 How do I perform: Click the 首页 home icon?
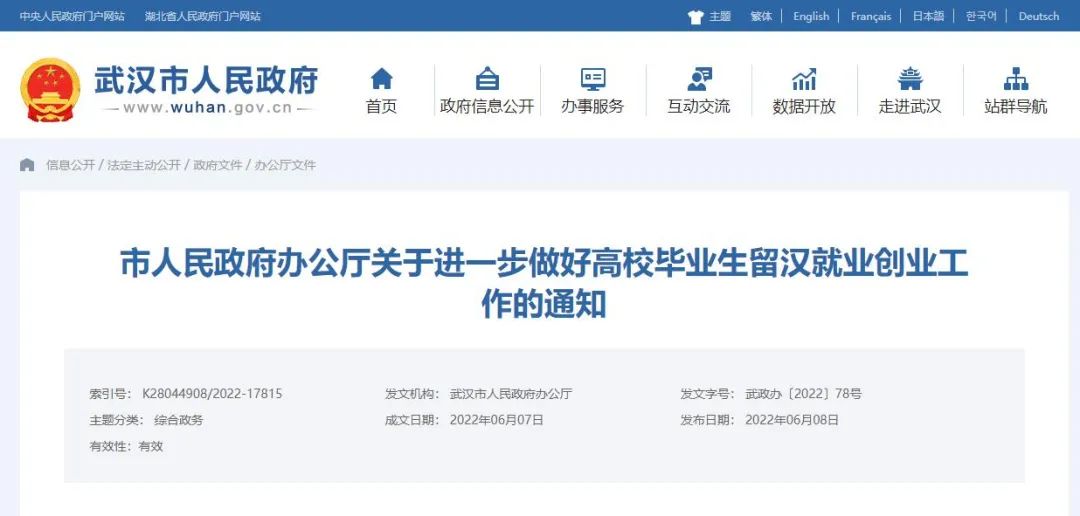(381, 79)
